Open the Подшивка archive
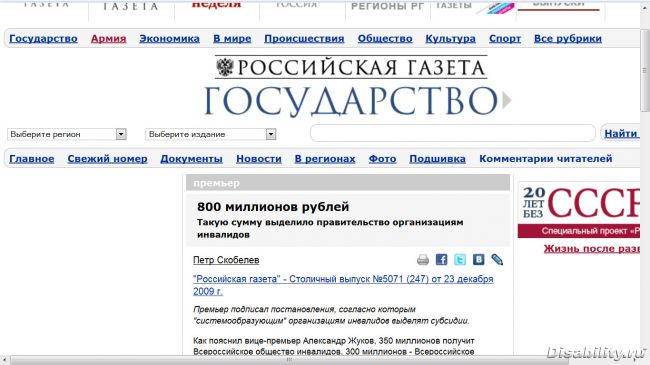 [x=437, y=159]
